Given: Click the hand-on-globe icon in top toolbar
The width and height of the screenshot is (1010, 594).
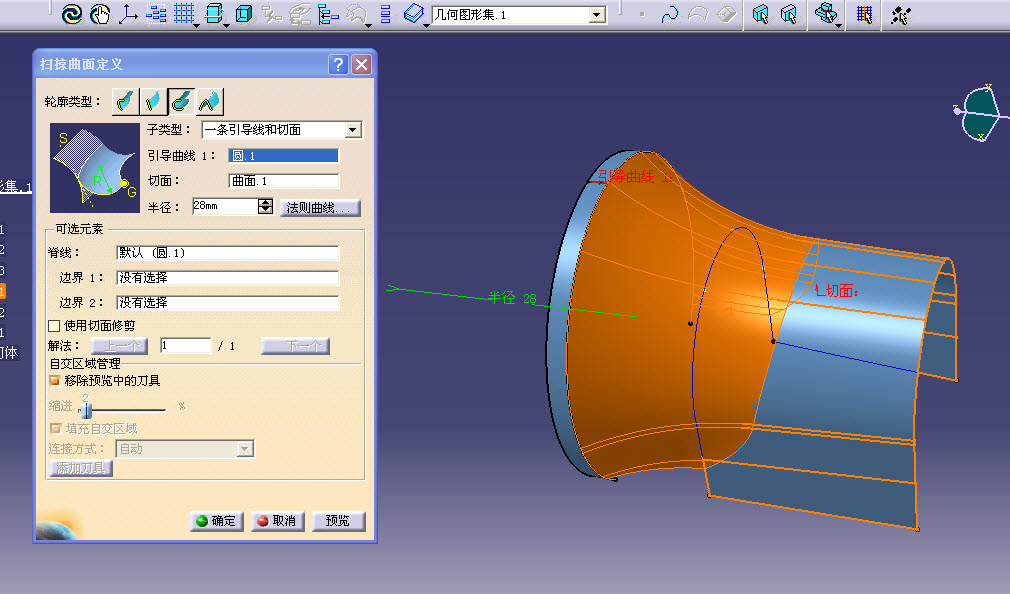Looking at the screenshot, I should coord(100,14).
